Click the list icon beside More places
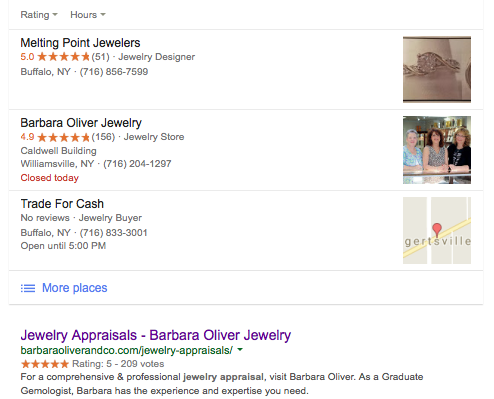This screenshot has width=494, height=399. pyautogui.click(x=28, y=288)
